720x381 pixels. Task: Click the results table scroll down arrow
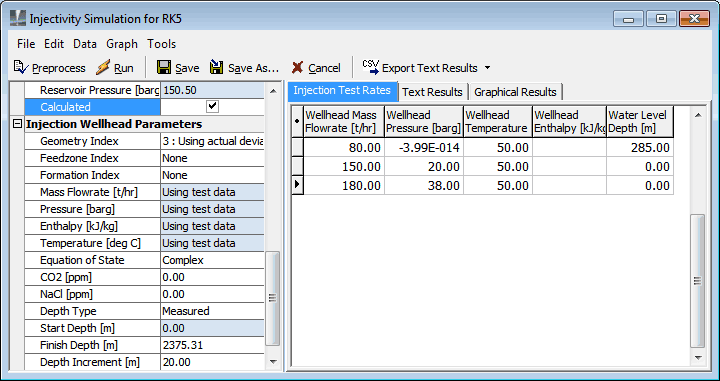(x=698, y=357)
